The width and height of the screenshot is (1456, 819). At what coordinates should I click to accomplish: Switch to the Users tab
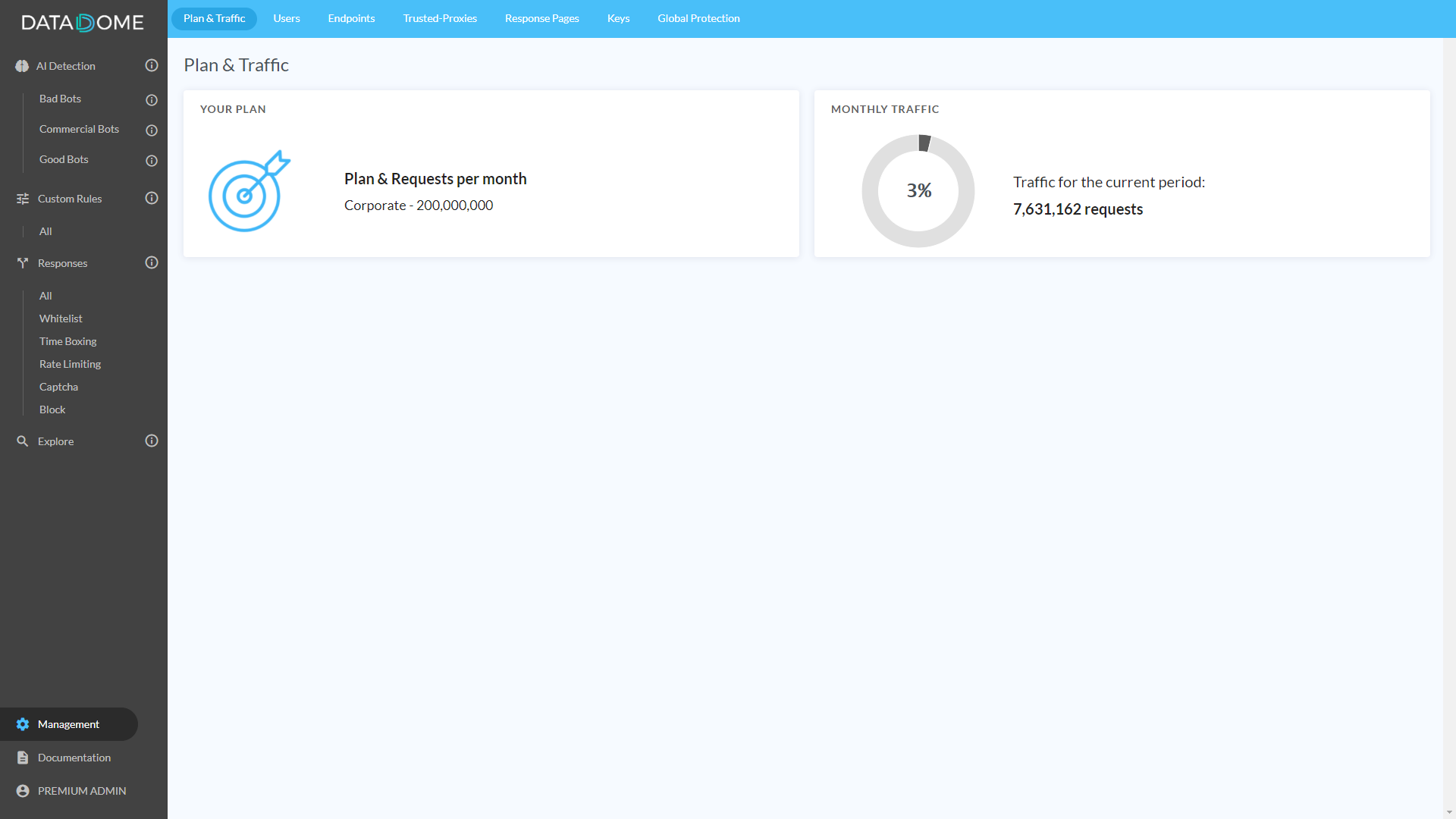(x=287, y=18)
